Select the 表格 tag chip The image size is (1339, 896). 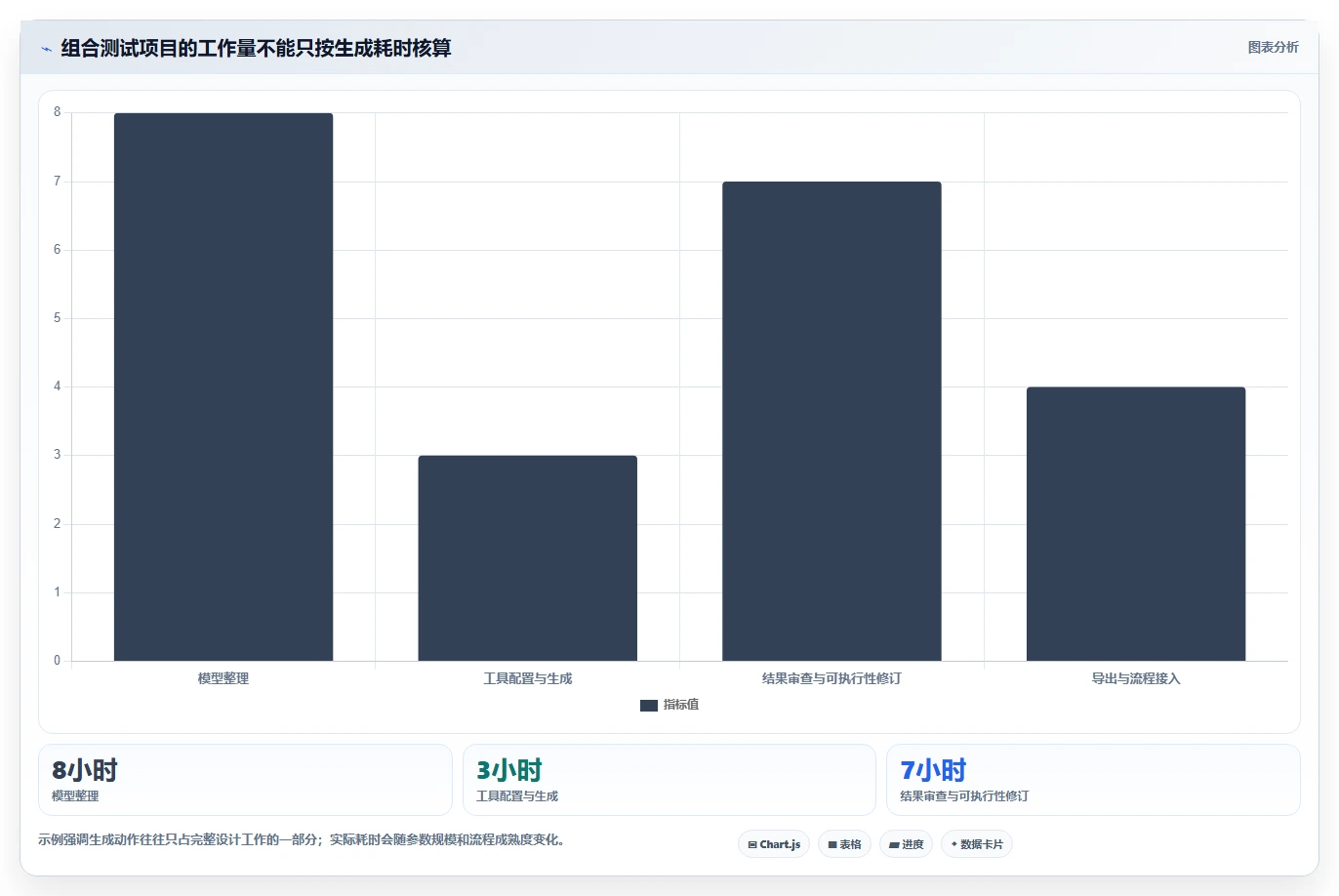(844, 844)
